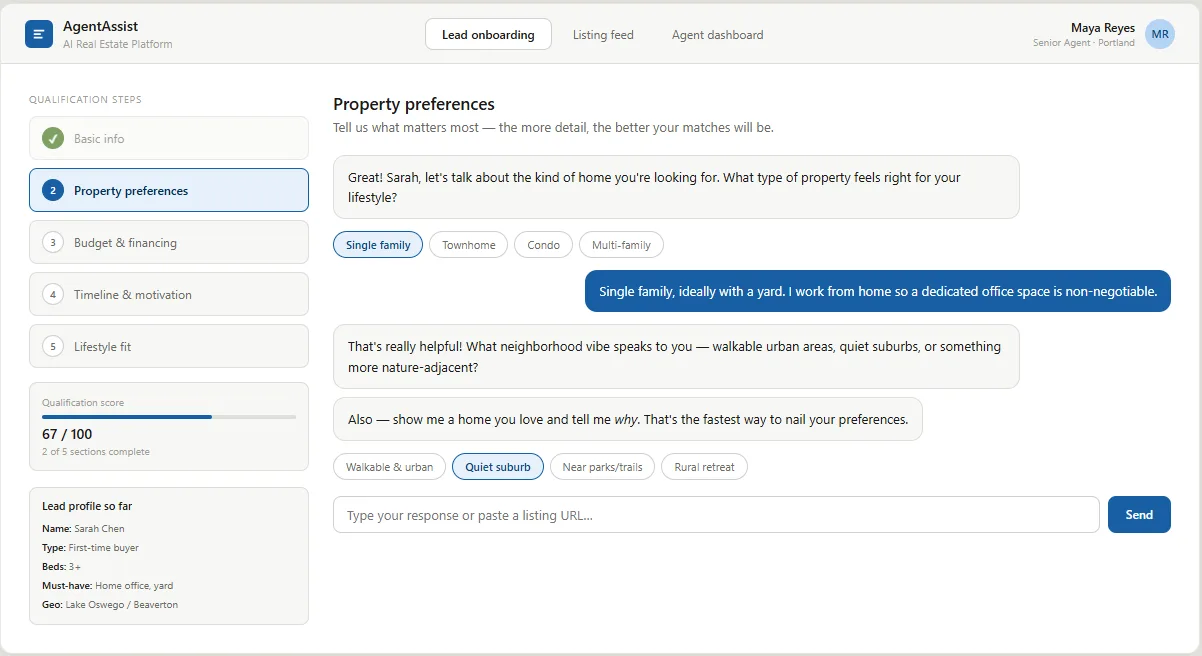Image resolution: width=1202 pixels, height=656 pixels.
Task: Click the step 4 number circle
Action: click(53, 294)
